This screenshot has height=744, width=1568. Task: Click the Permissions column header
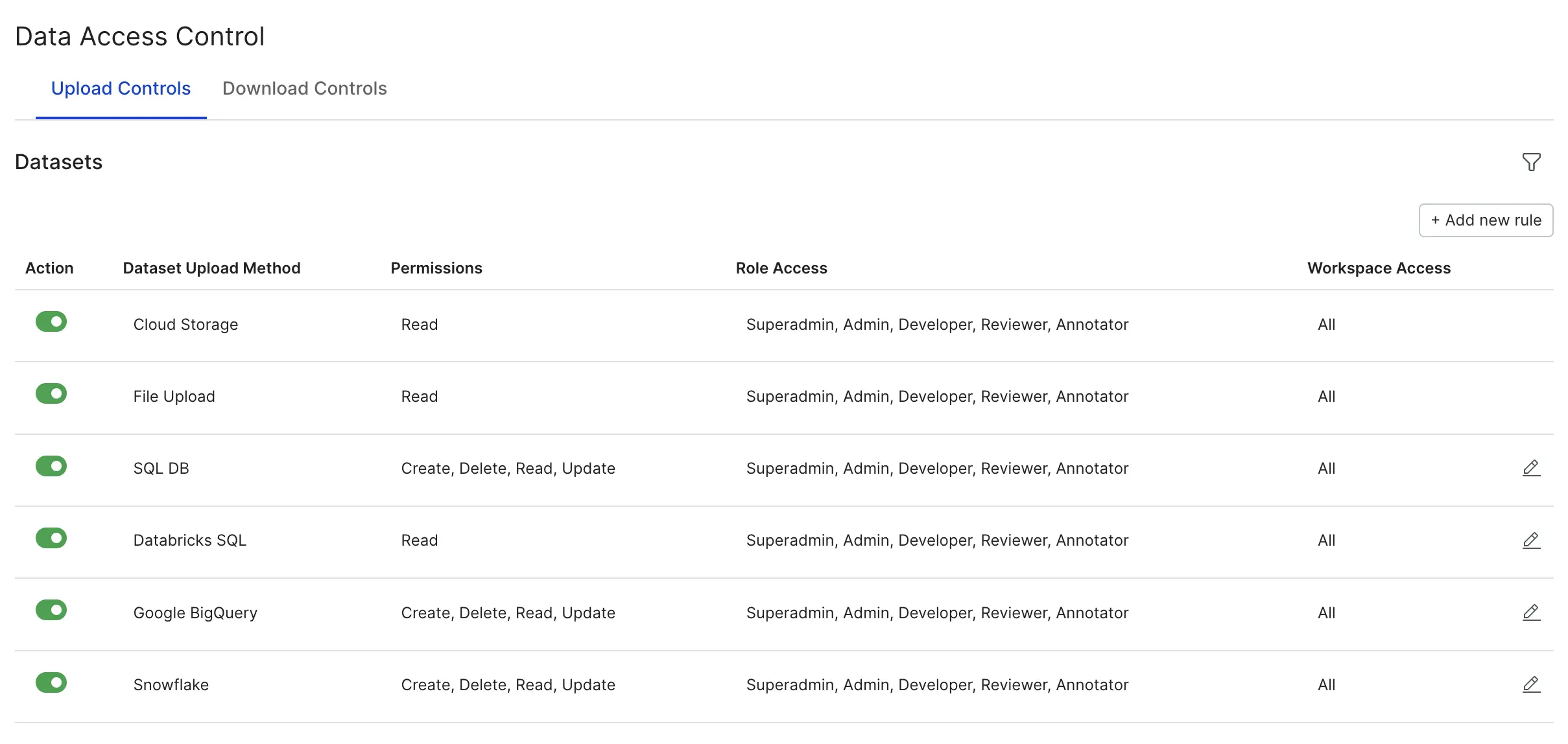(436, 268)
